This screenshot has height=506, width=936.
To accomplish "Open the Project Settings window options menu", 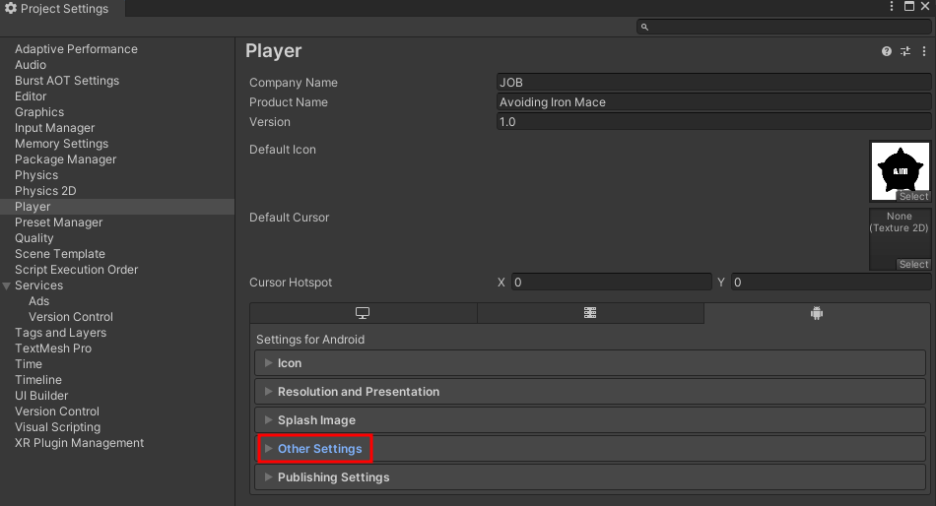I will [x=892, y=6].
